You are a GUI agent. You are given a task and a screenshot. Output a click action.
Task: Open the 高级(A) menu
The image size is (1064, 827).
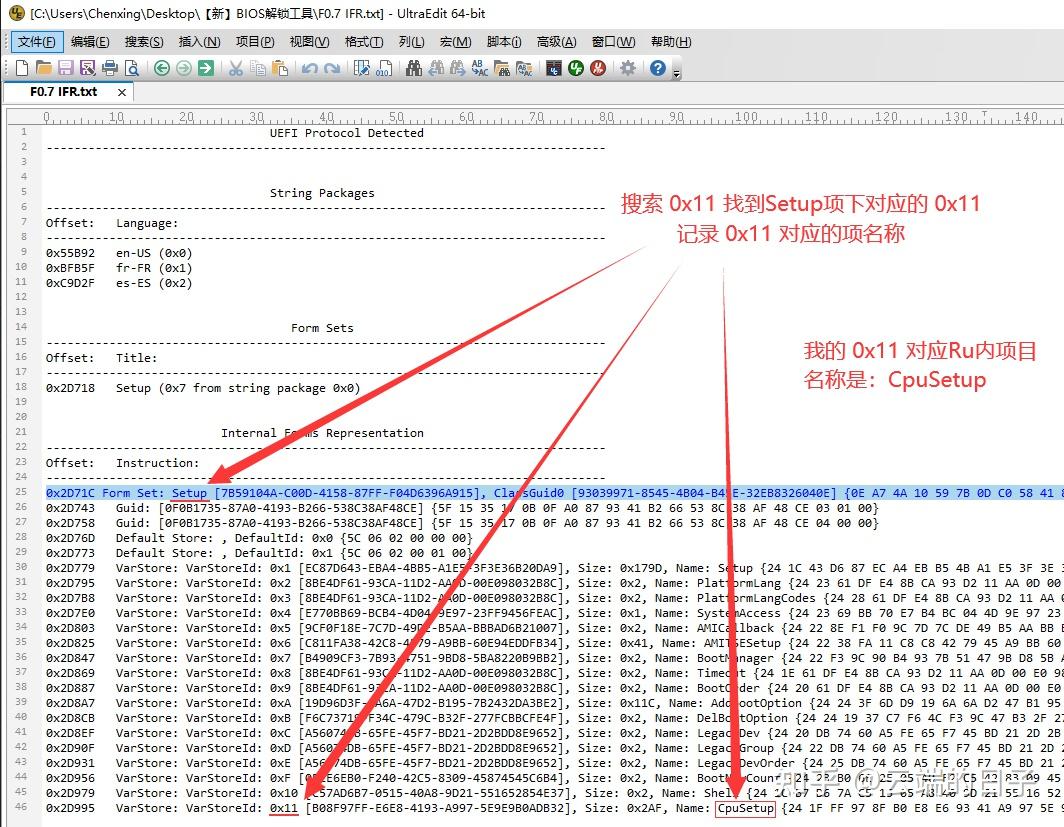click(x=556, y=42)
